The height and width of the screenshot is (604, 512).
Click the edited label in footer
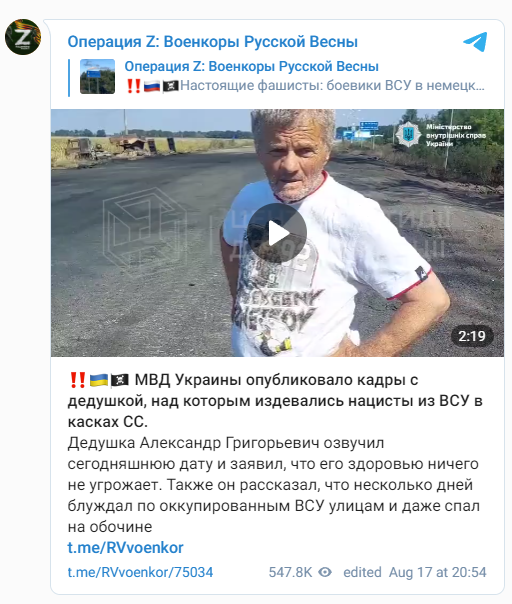coord(362,572)
